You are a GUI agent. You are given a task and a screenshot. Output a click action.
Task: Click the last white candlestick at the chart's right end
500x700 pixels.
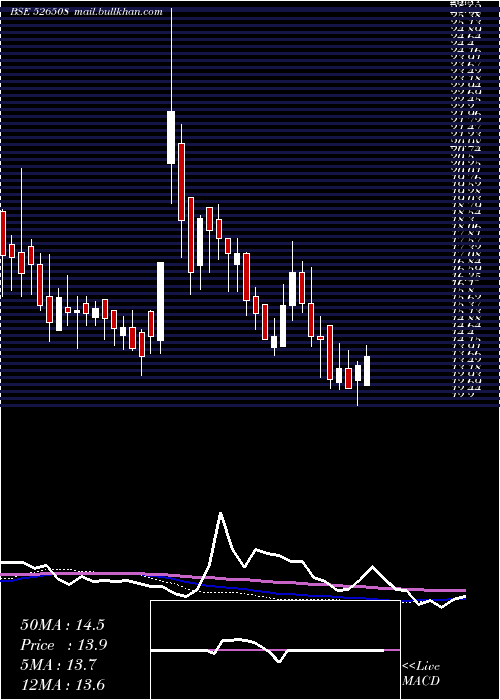click(x=367, y=371)
